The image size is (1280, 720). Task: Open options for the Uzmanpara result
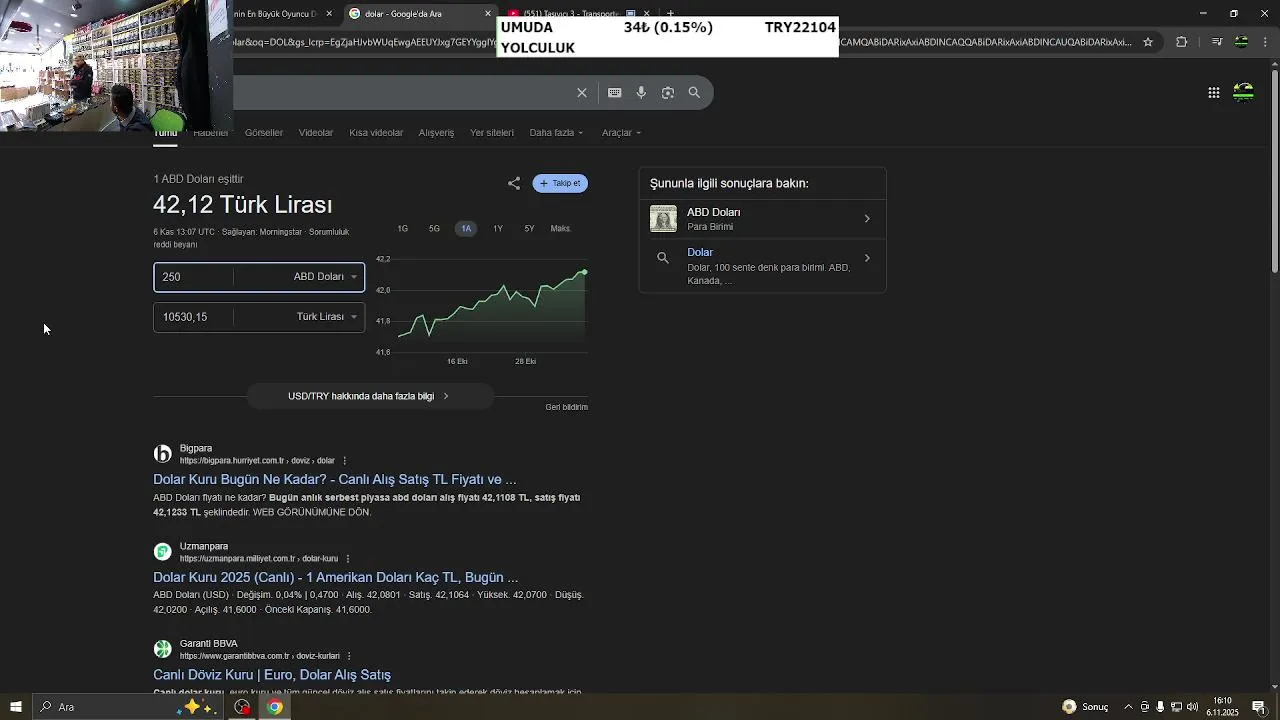point(348,559)
